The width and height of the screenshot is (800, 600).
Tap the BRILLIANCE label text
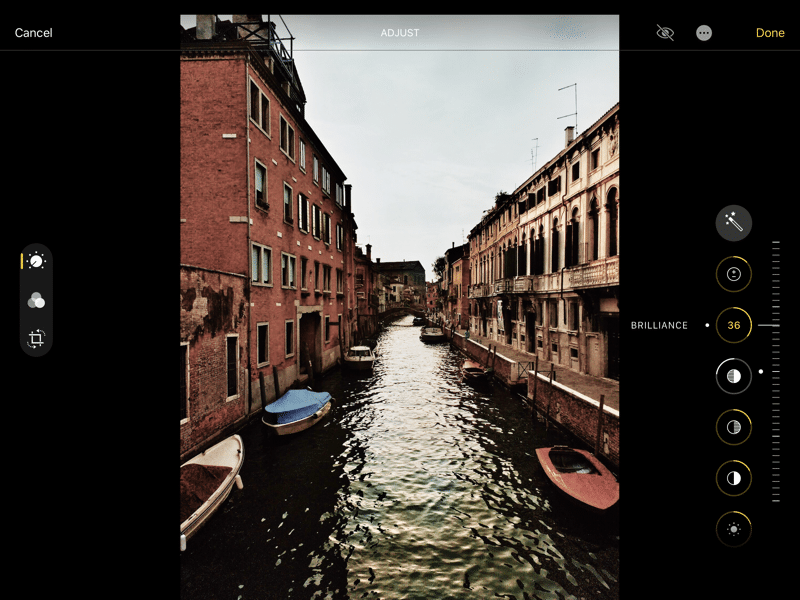659,325
